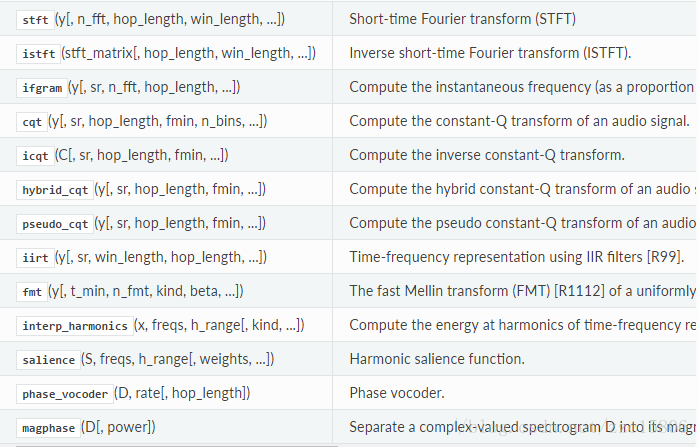Follow the plain cqt function link
Viewport: 699px width, 447px height.
[x=32, y=121]
